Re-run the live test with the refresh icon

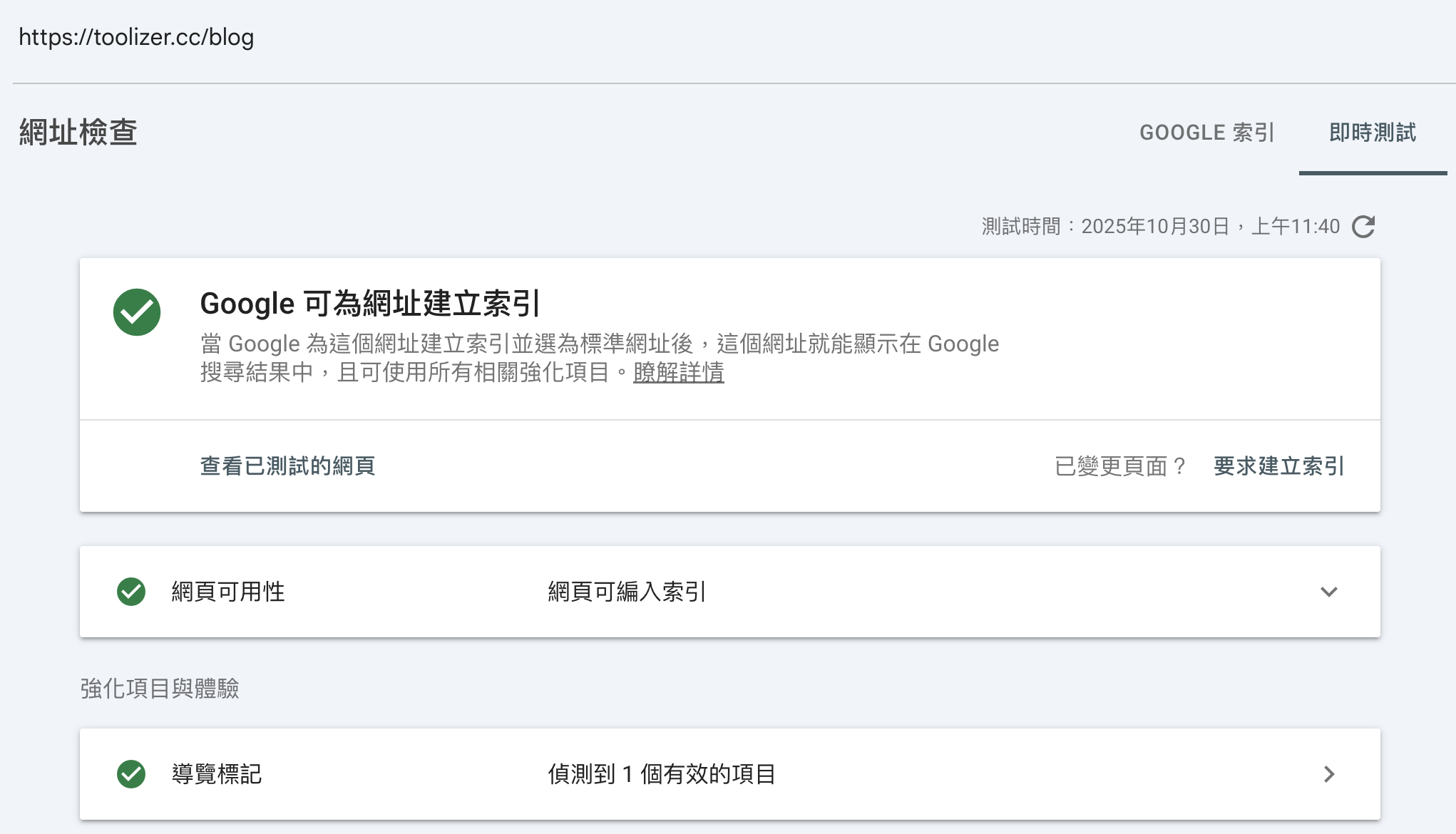(1363, 225)
